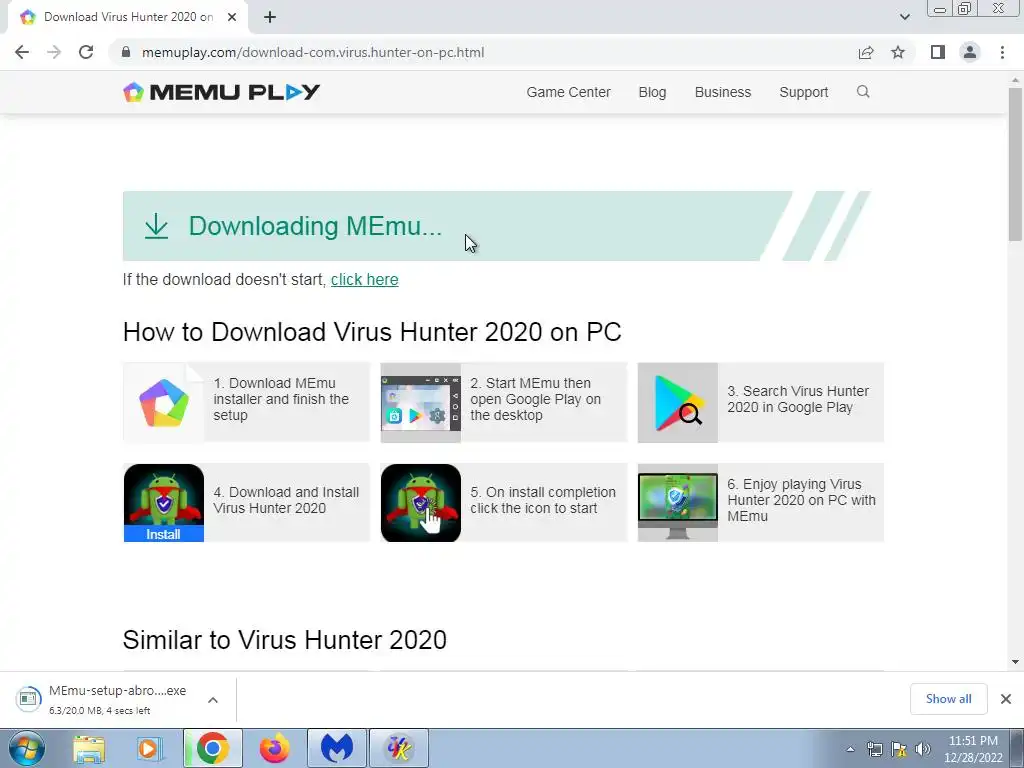Click the browser forward arrow

[x=54, y=52]
